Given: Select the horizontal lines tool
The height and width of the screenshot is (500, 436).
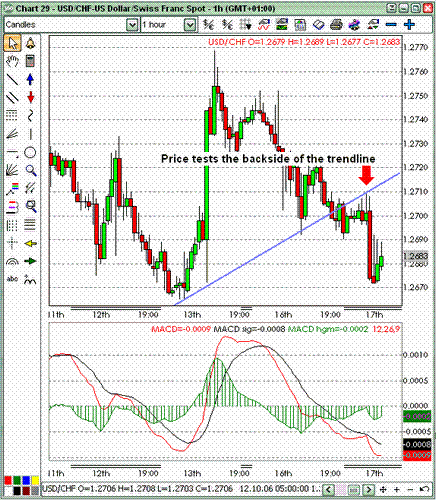Looking at the screenshot, I should 30,225.
